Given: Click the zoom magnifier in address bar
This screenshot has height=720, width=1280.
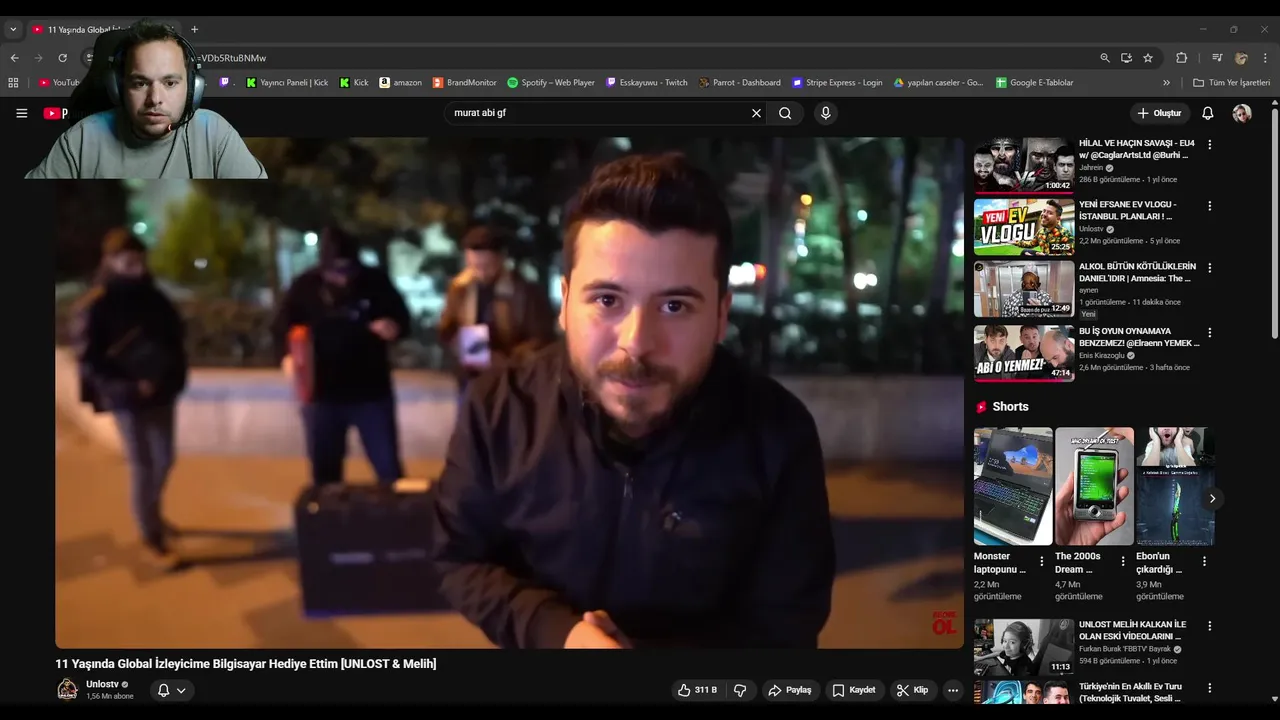Looking at the screenshot, I should [1104, 58].
